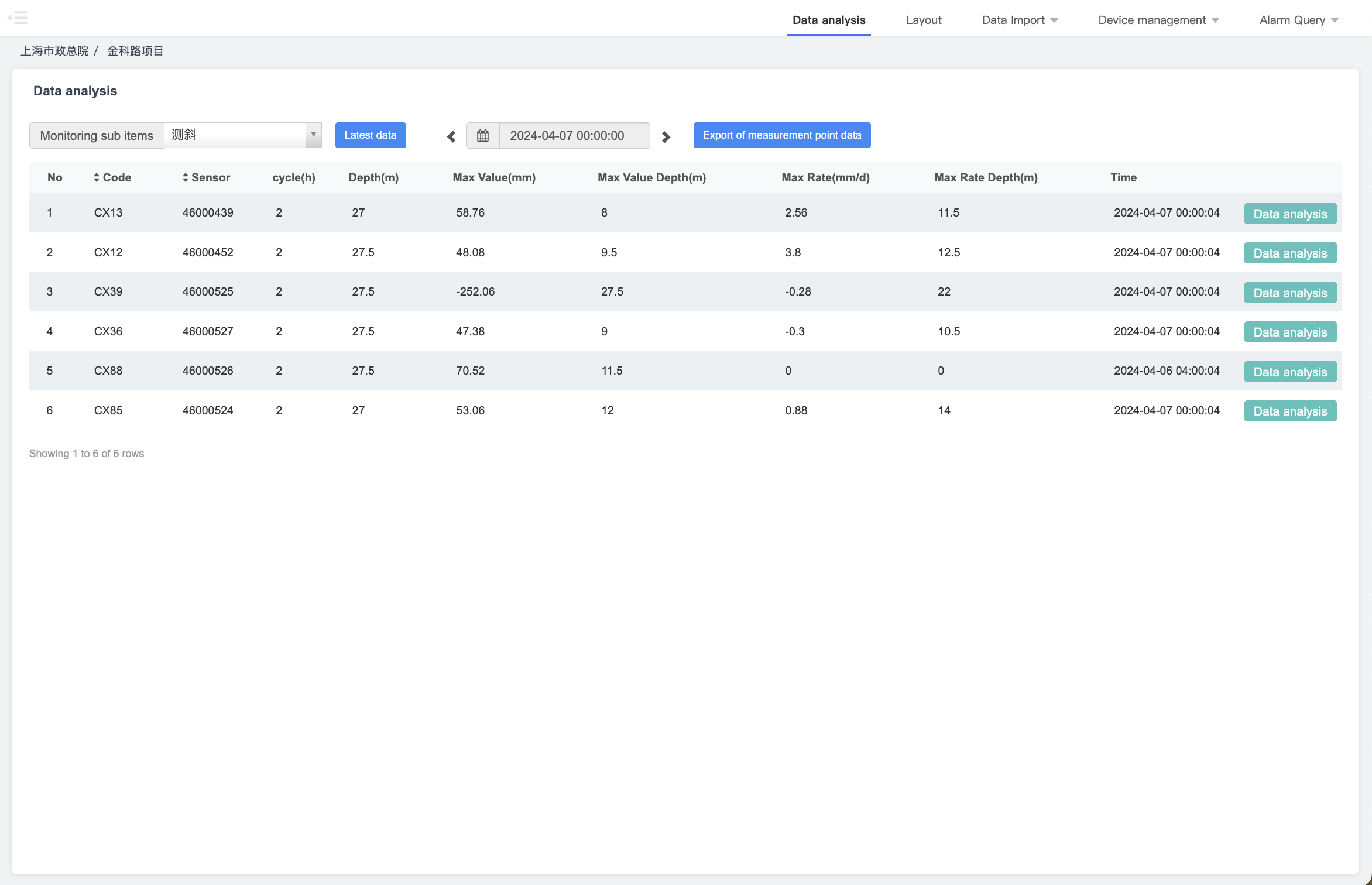This screenshot has height=885, width=1372.
Task: Click max rate value 2.56
Action: 796,212
